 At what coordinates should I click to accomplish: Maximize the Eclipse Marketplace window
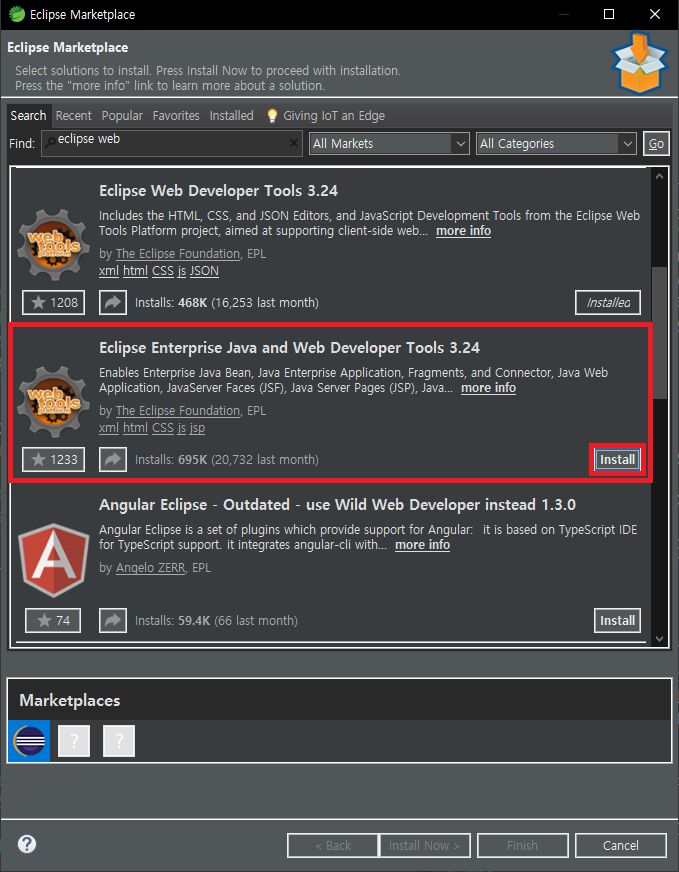click(609, 14)
